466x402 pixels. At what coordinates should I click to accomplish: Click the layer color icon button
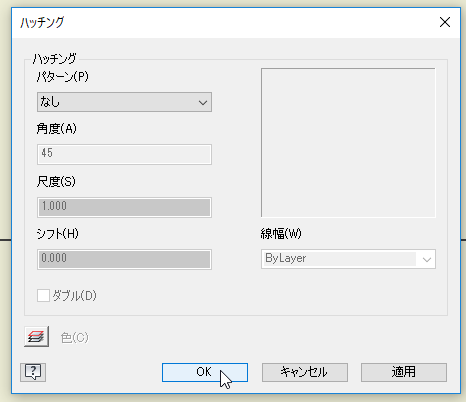37,336
